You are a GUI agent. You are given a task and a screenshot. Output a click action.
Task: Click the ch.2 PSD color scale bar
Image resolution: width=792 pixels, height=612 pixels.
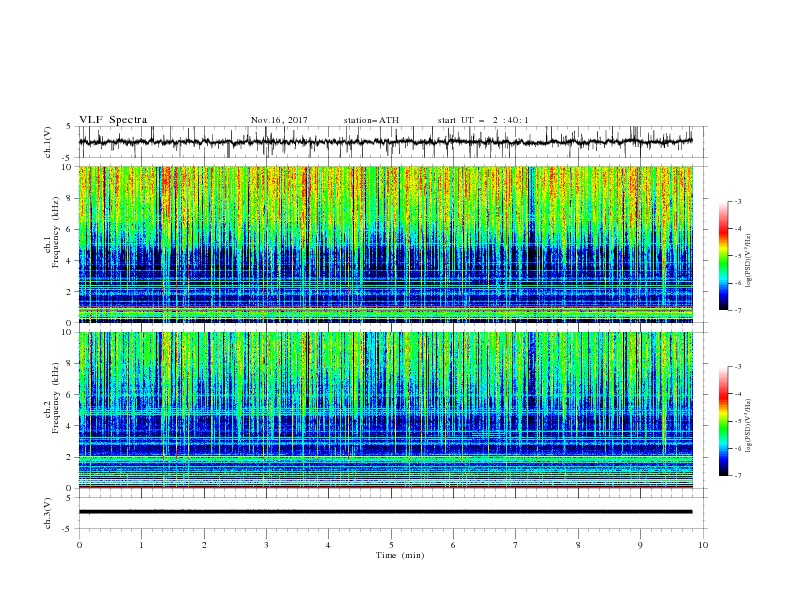(x=723, y=421)
